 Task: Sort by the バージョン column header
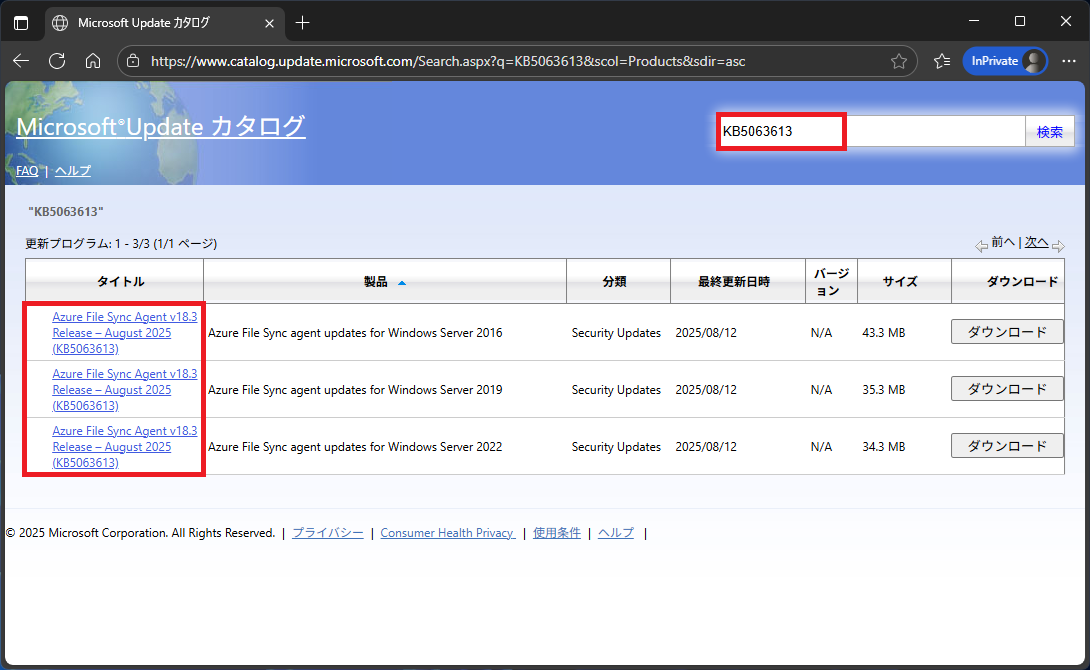831,281
